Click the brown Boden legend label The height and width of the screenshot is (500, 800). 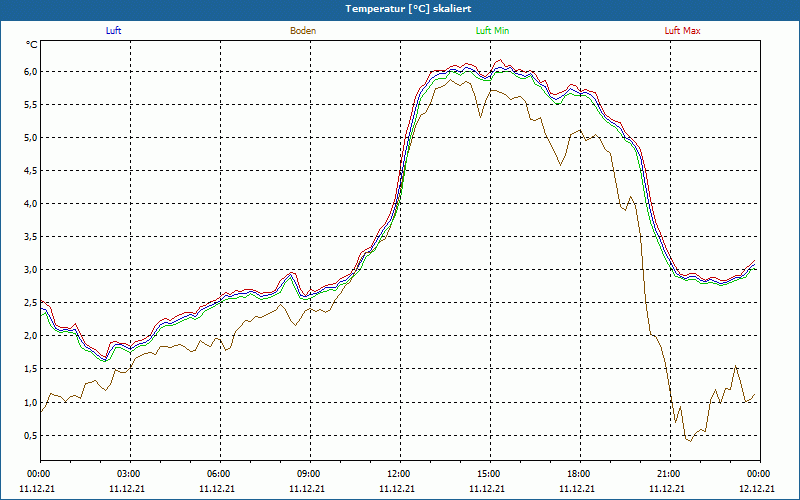[303, 31]
